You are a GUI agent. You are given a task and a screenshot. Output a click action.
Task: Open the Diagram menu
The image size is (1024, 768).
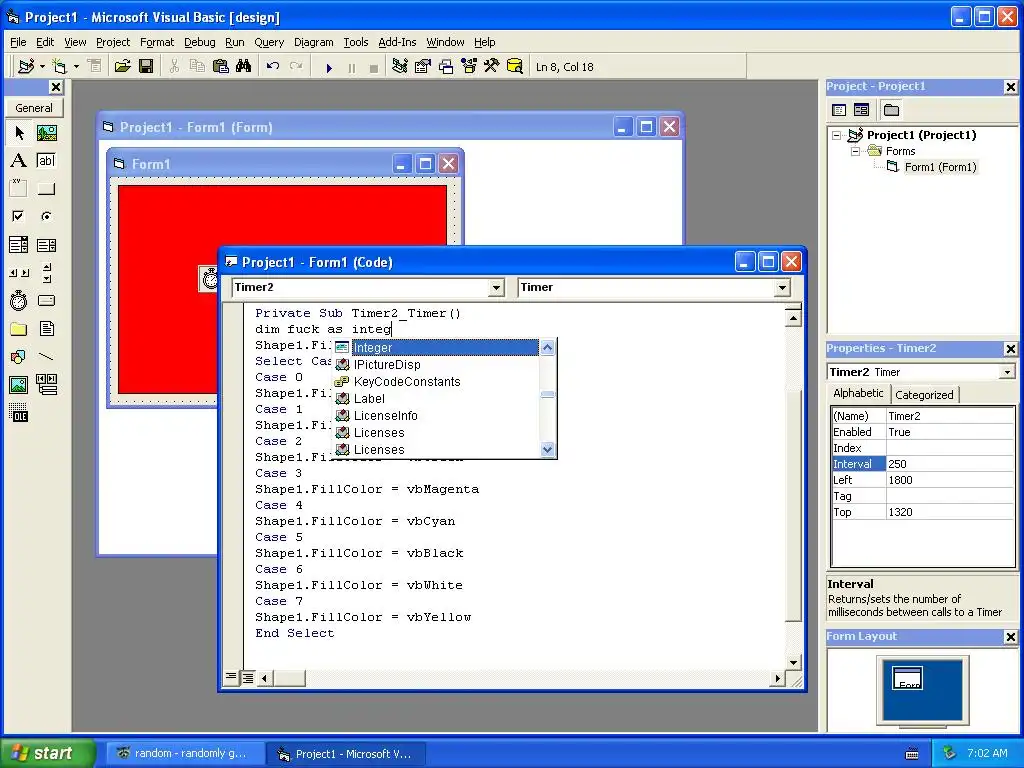point(313,42)
